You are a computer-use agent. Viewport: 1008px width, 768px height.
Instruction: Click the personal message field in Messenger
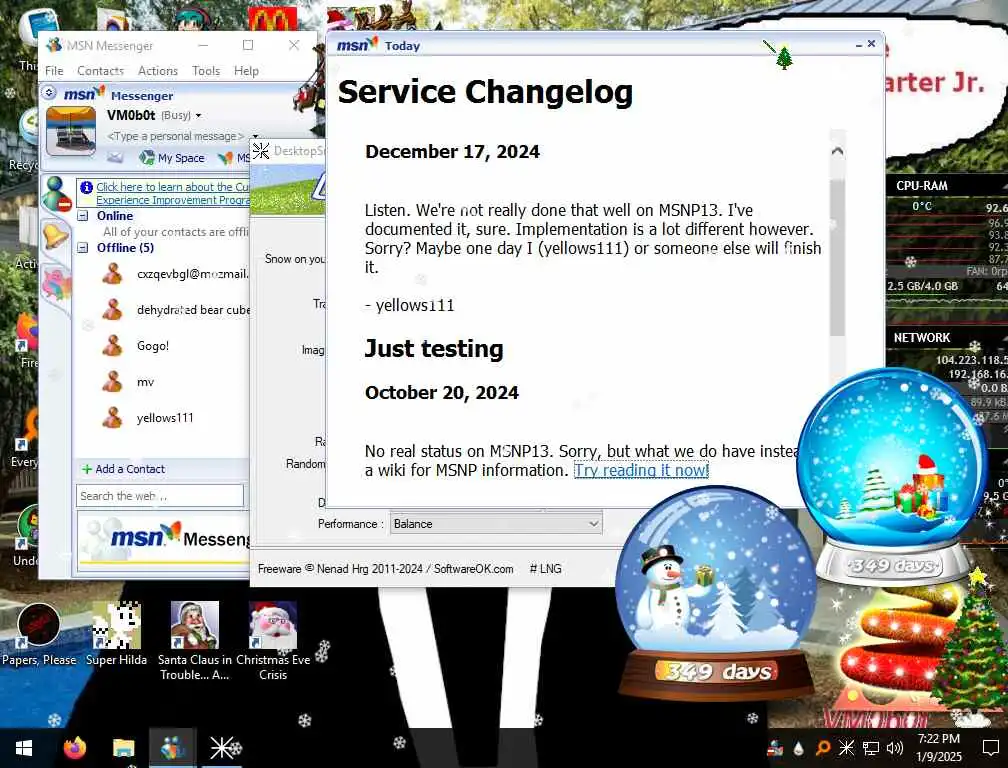(176, 136)
